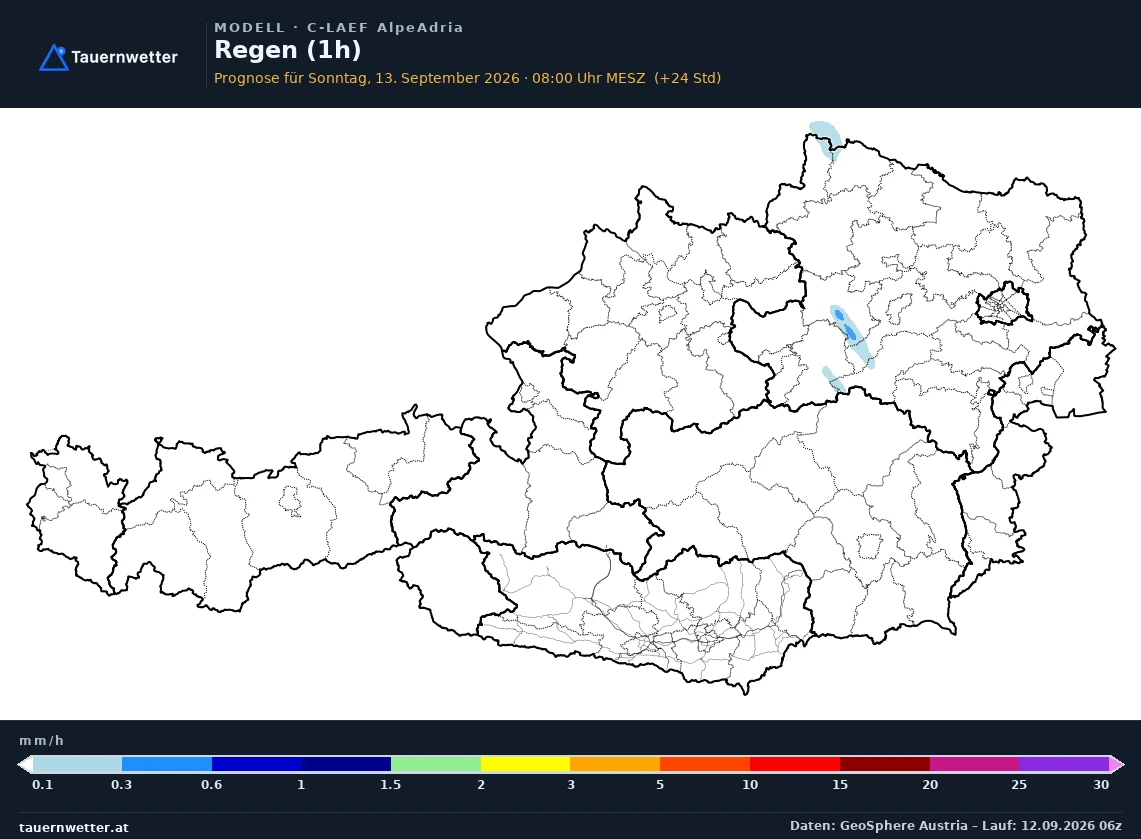Click the blue rain cell in Lower Austria
The image size is (1141, 839).
pyautogui.click(x=851, y=335)
